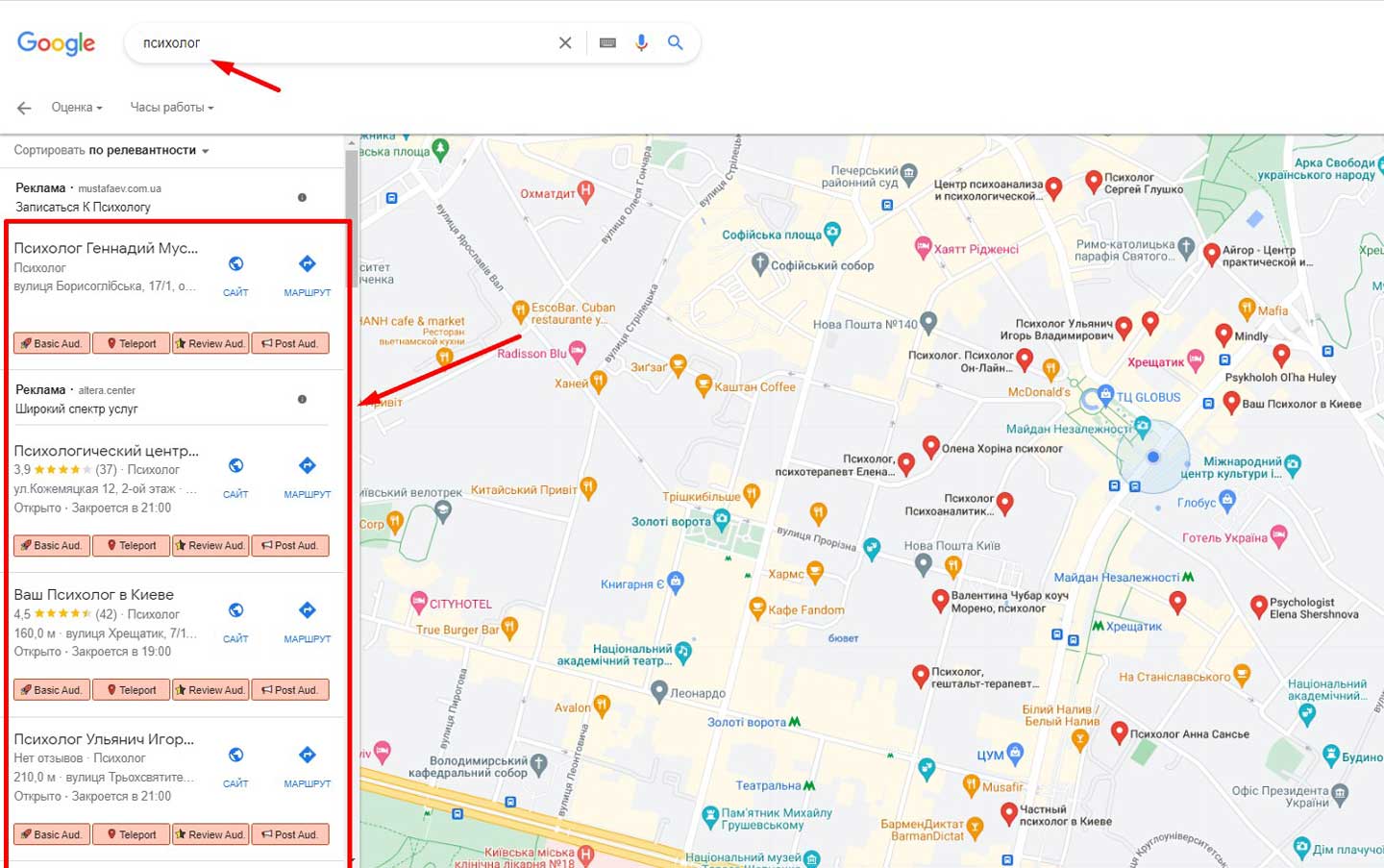The height and width of the screenshot is (868, 1384).
Task: Select Центр психоанализа map pin
Action: pyautogui.click(x=1053, y=187)
